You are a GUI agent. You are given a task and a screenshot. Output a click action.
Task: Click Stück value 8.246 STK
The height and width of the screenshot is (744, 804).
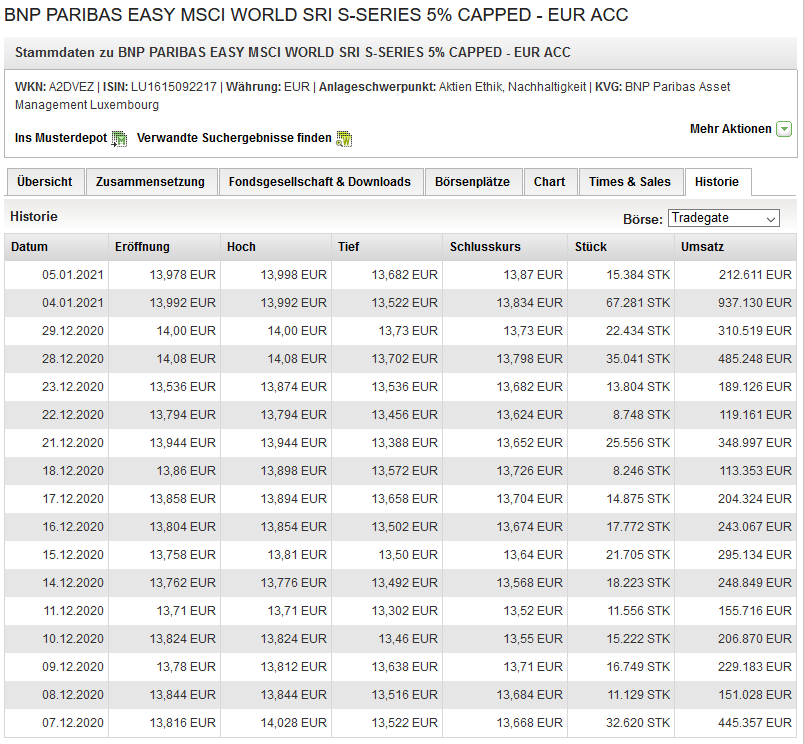tap(641, 471)
